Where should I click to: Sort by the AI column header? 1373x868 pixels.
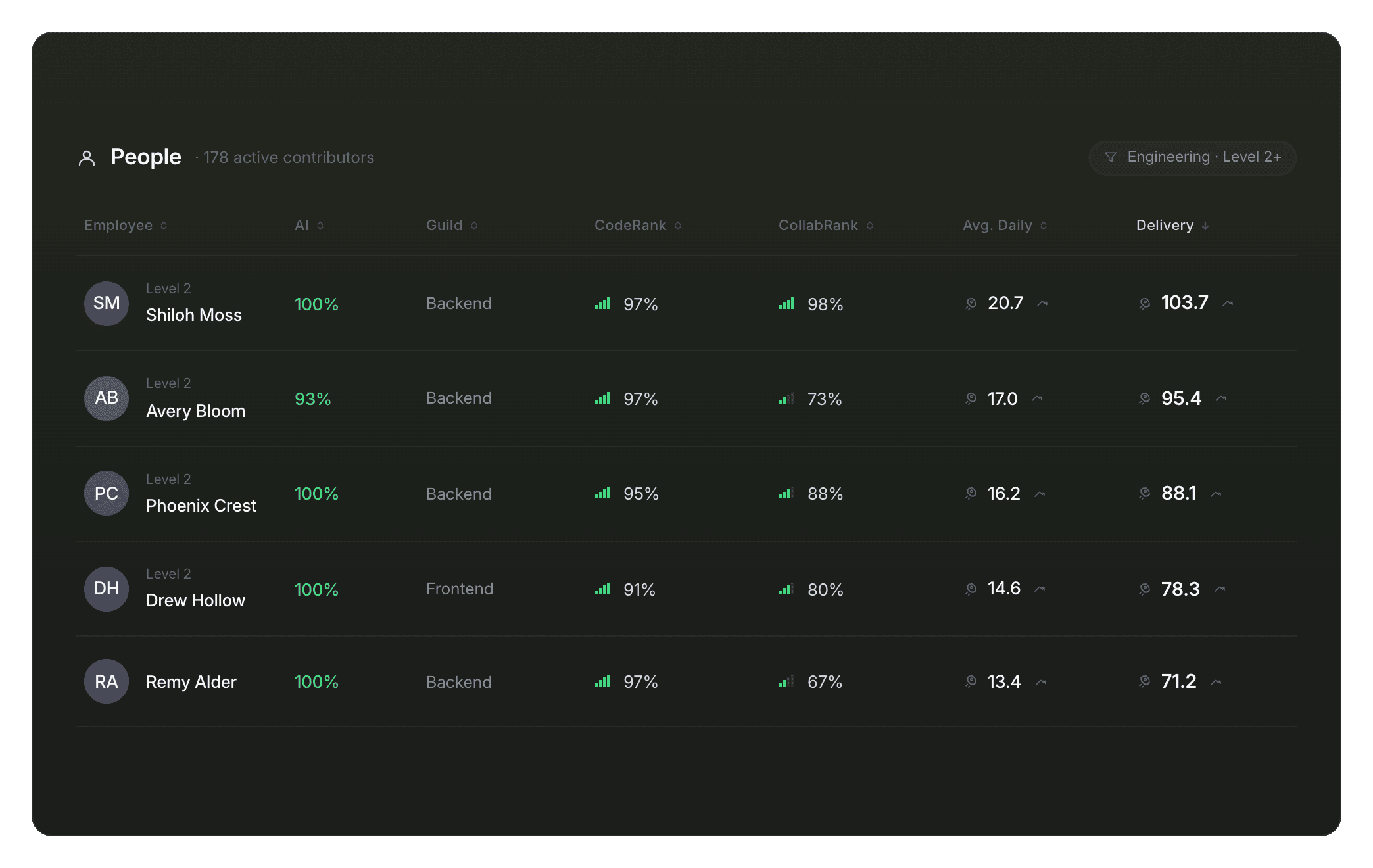tap(309, 225)
